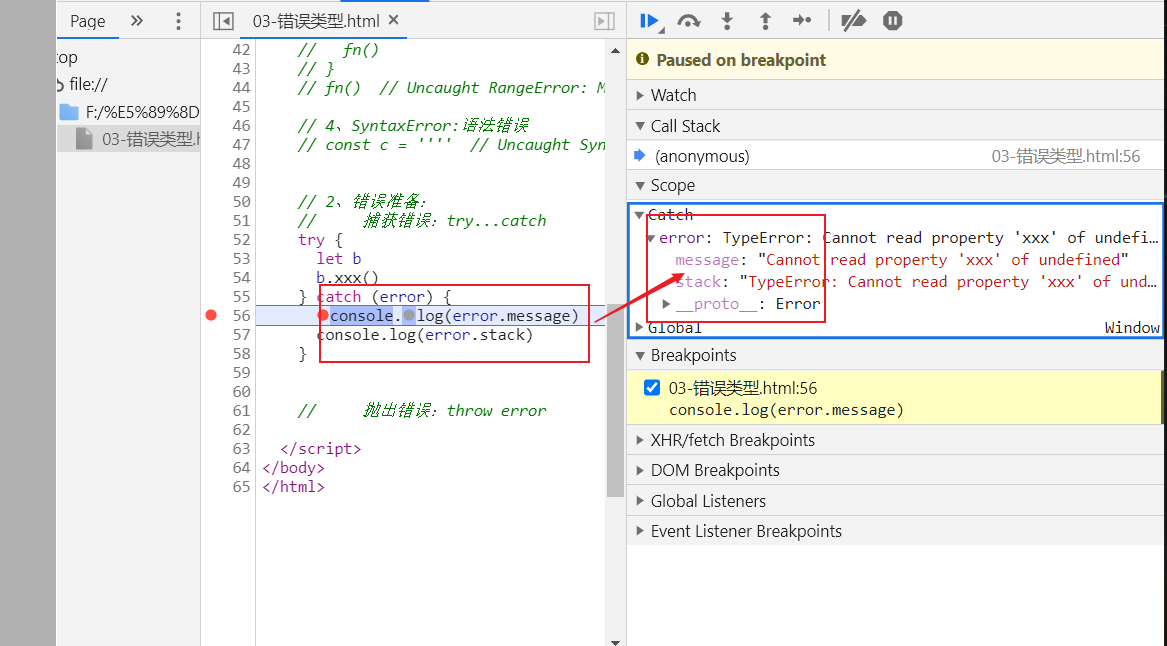Screen dimensions: 1167x646
Task: Click console.log(error.stack) code line
Action: pyautogui.click(x=425, y=335)
